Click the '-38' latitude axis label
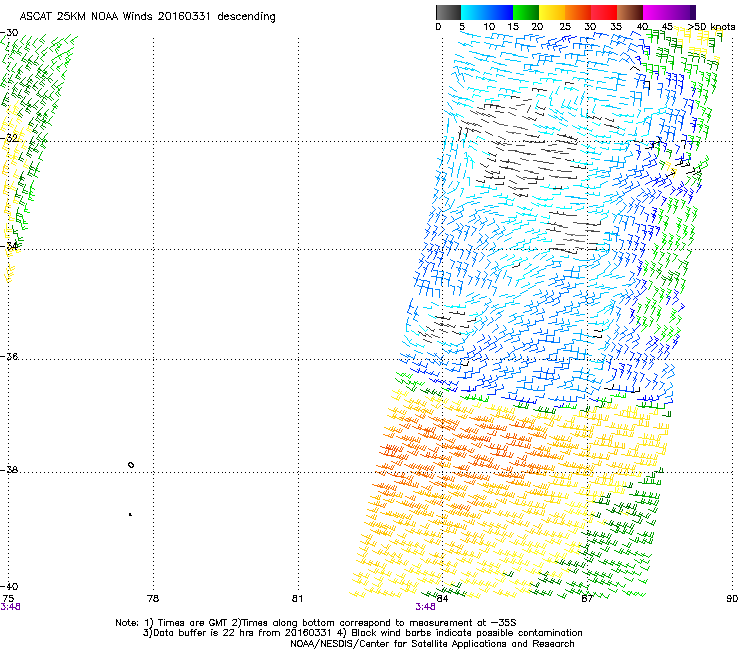The height and width of the screenshot is (650, 740). [9, 470]
